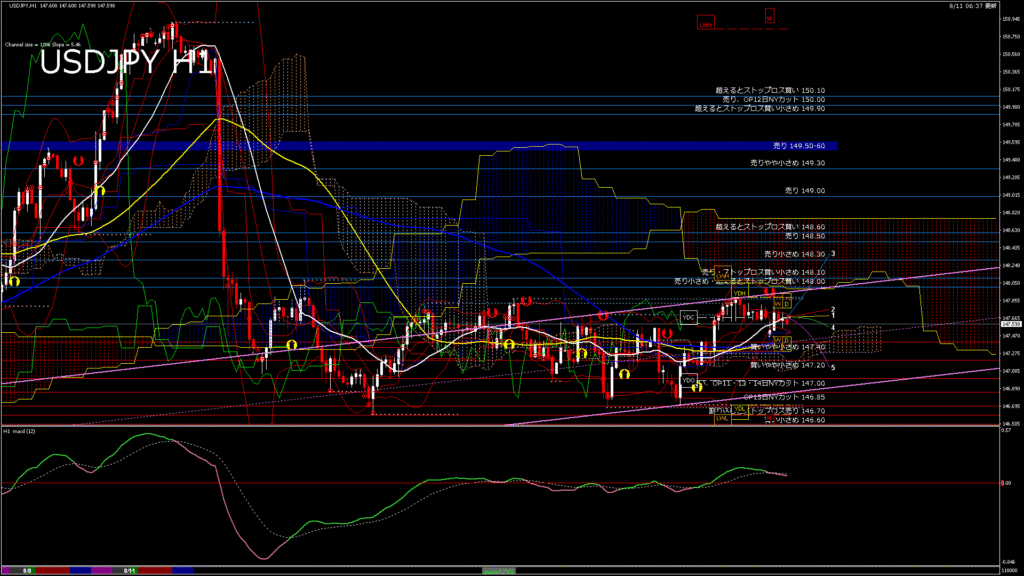Click the 8/11 date marker on timeline
This screenshot has height=576, width=1024.
129,570
